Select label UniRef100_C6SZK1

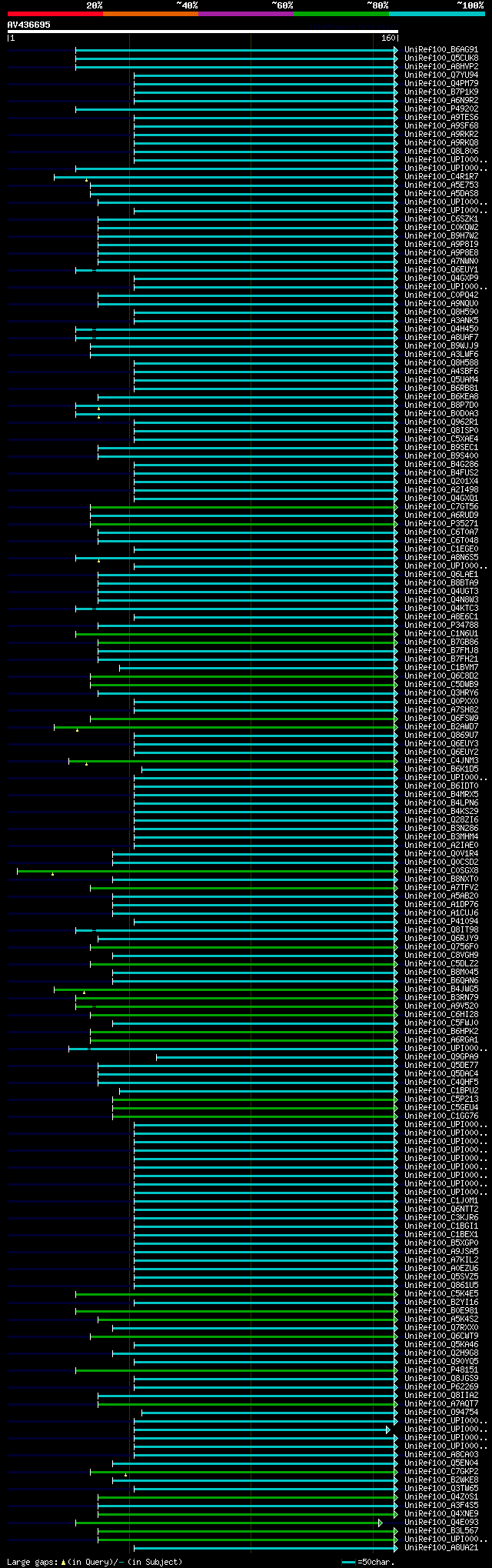coord(441,219)
